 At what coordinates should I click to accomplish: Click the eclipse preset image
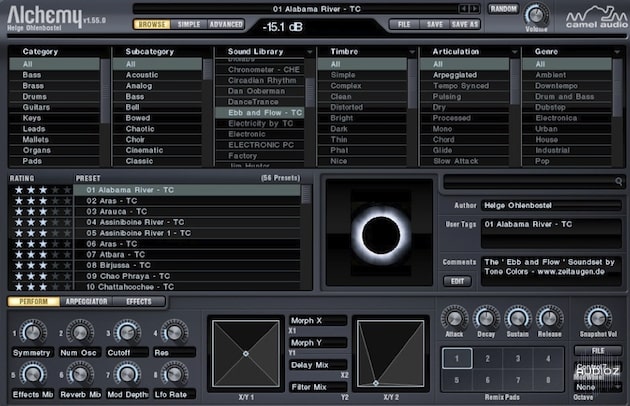380,233
